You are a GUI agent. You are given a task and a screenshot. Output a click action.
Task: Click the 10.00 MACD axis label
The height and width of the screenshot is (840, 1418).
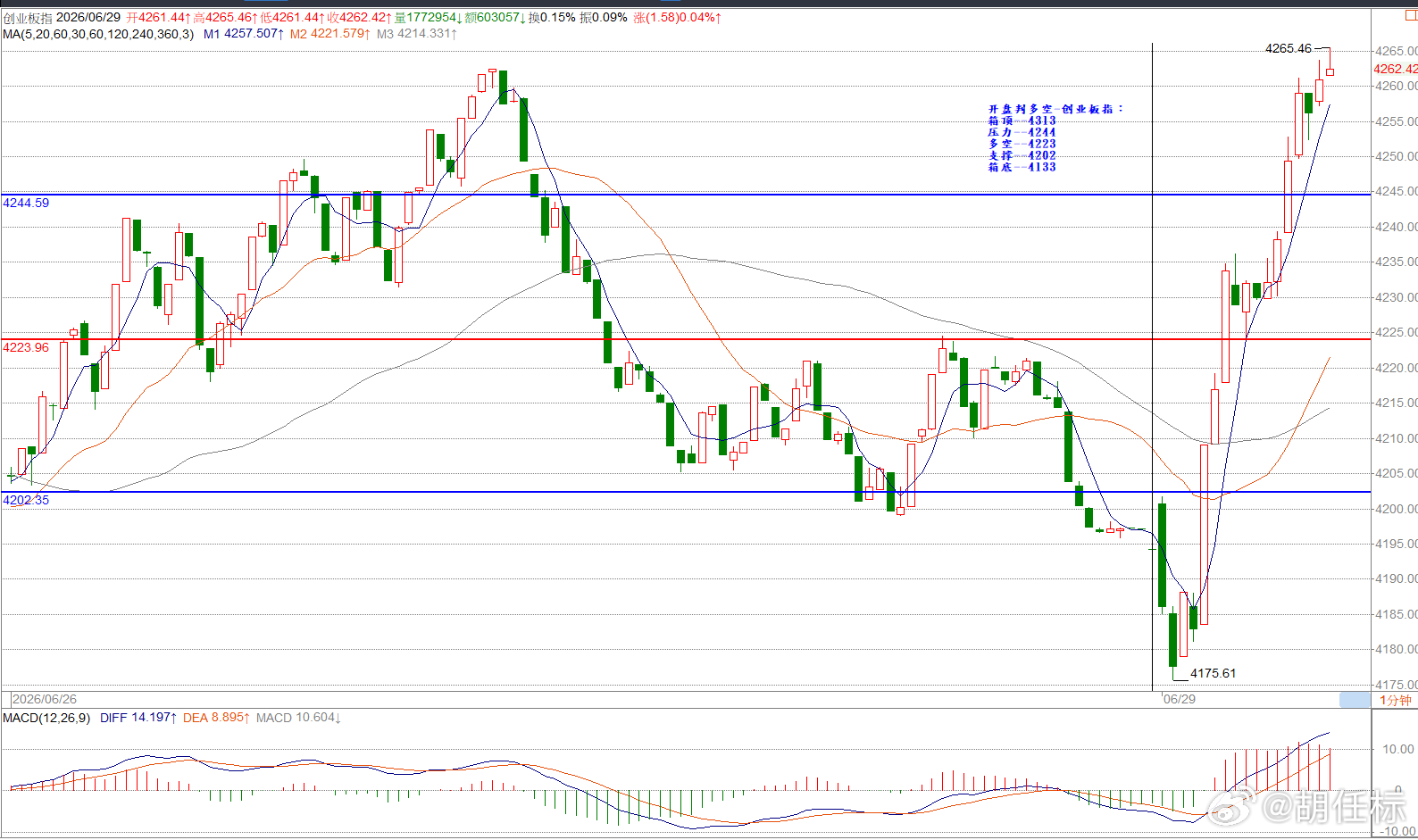(1398, 749)
